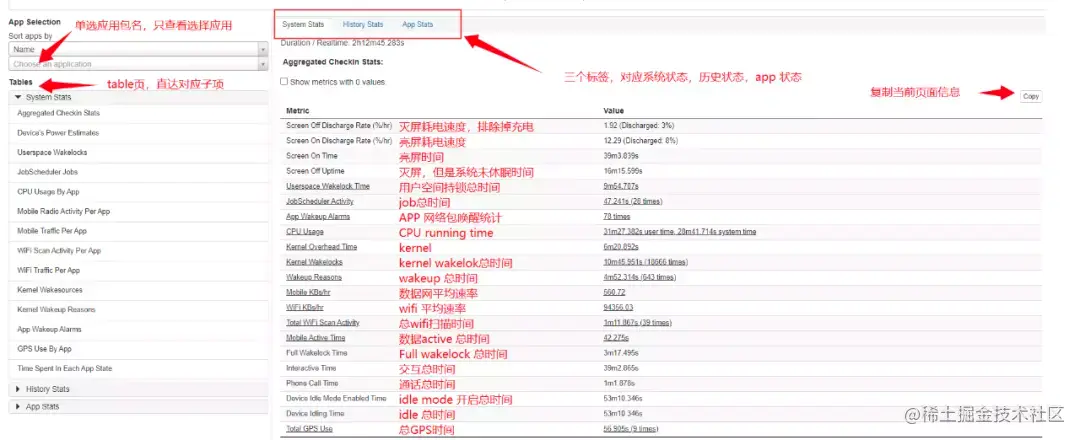Click the 56.905s (9 times) value

point(630,428)
